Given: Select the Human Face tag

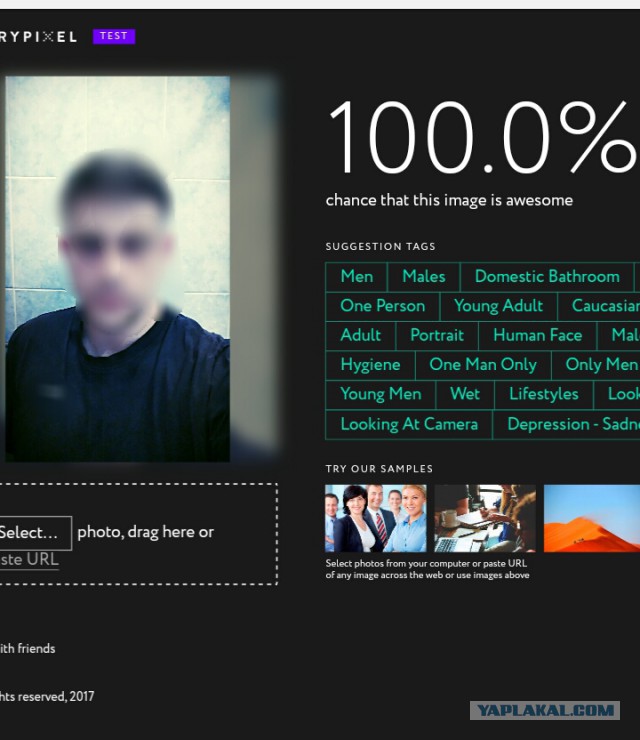Looking at the screenshot, I should 538,336.
